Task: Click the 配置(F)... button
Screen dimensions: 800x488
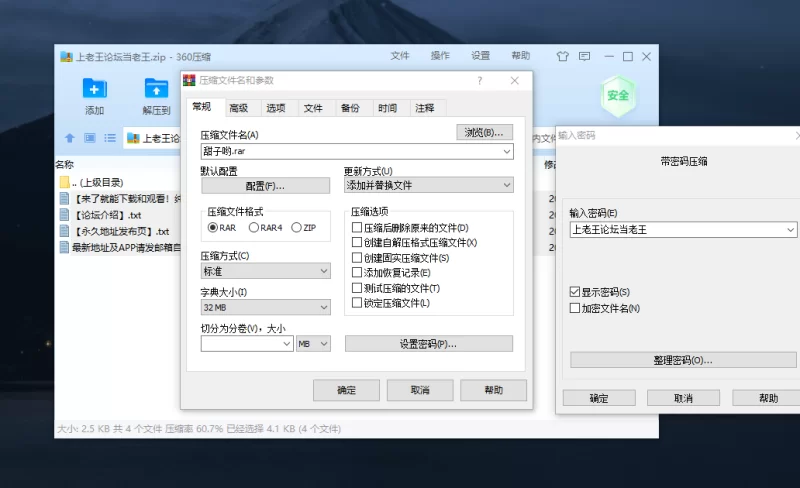Action: [265, 186]
